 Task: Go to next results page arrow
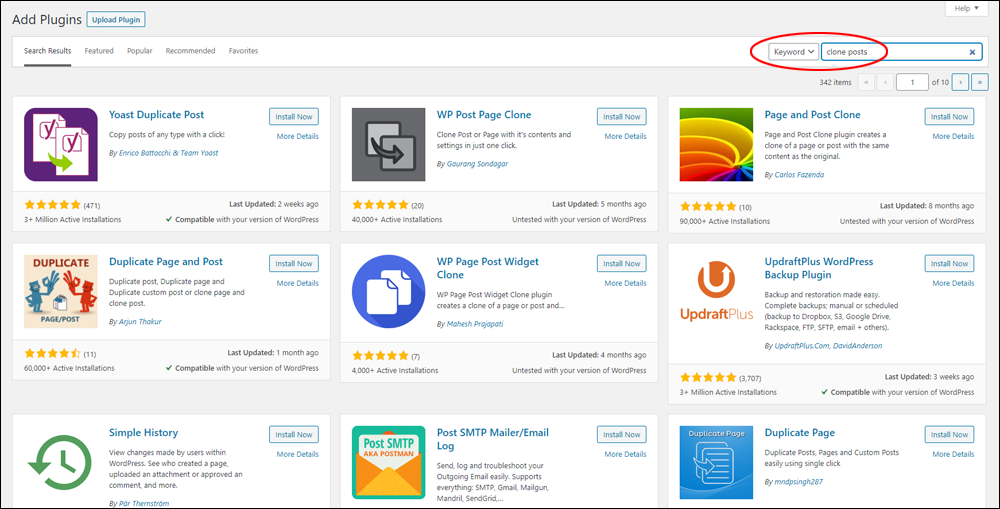[960, 82]
